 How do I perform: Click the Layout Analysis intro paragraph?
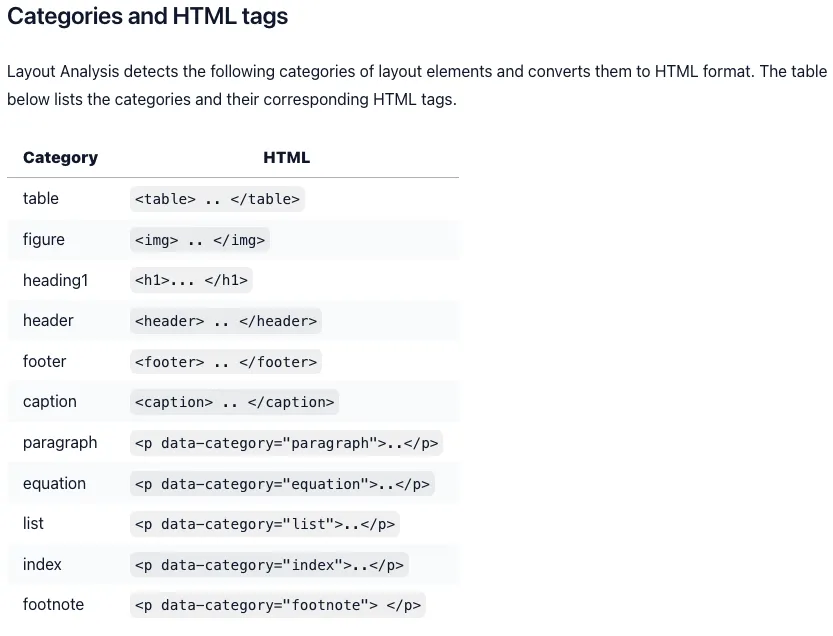[x=416, y=86]
